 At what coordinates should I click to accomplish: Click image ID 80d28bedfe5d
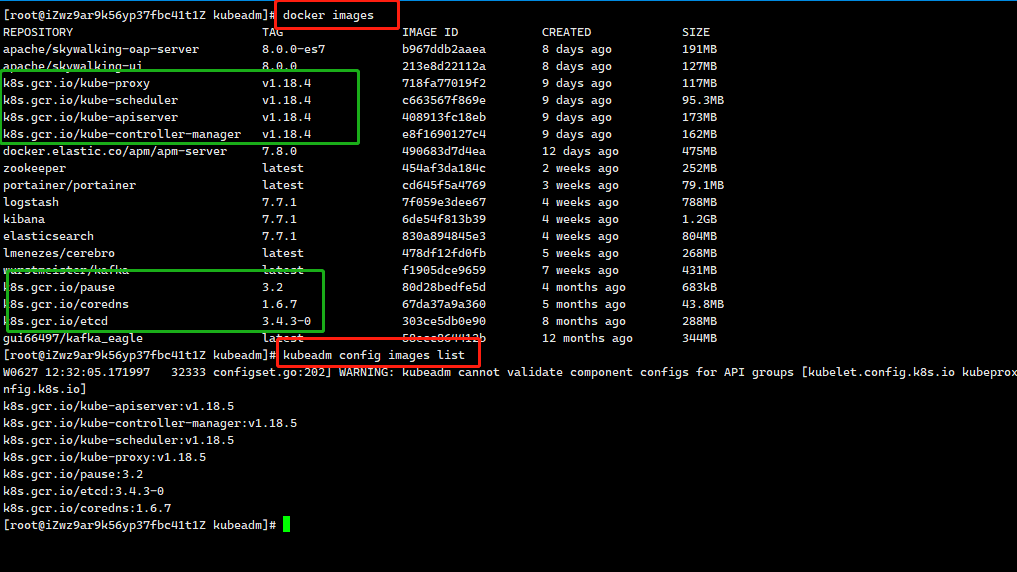444,287
